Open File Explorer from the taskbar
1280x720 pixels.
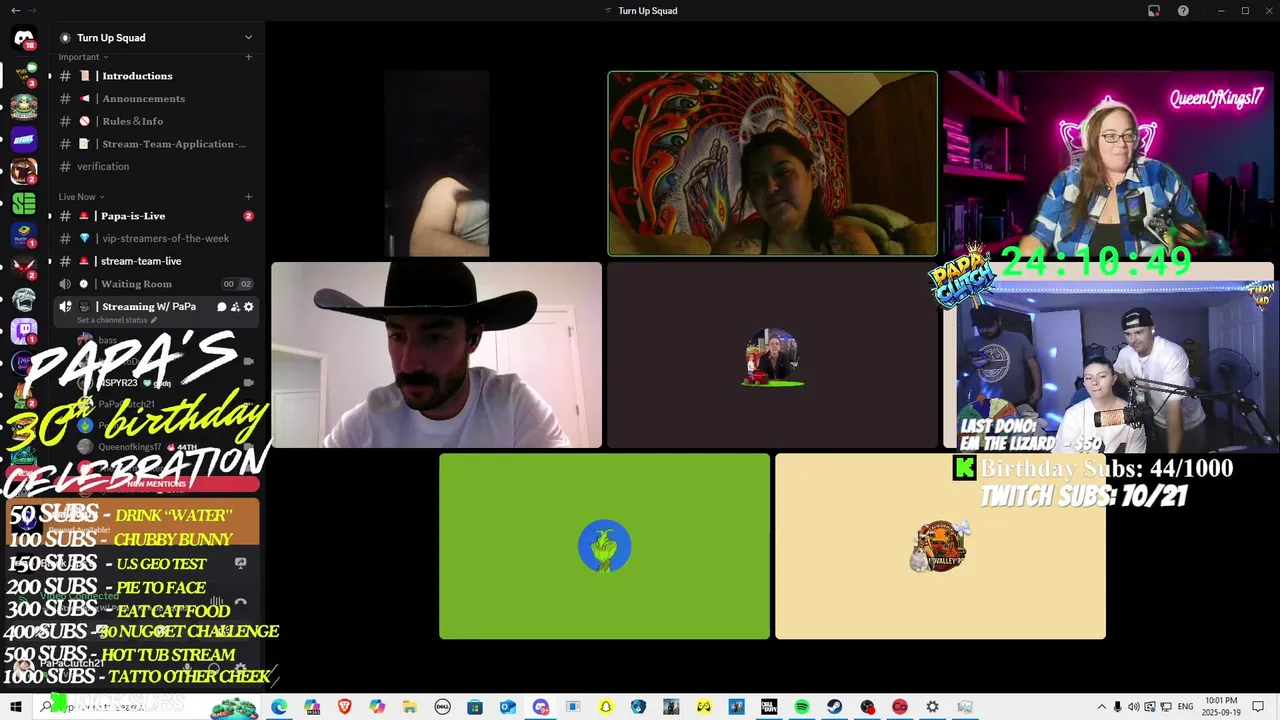[x=410, y=707]
